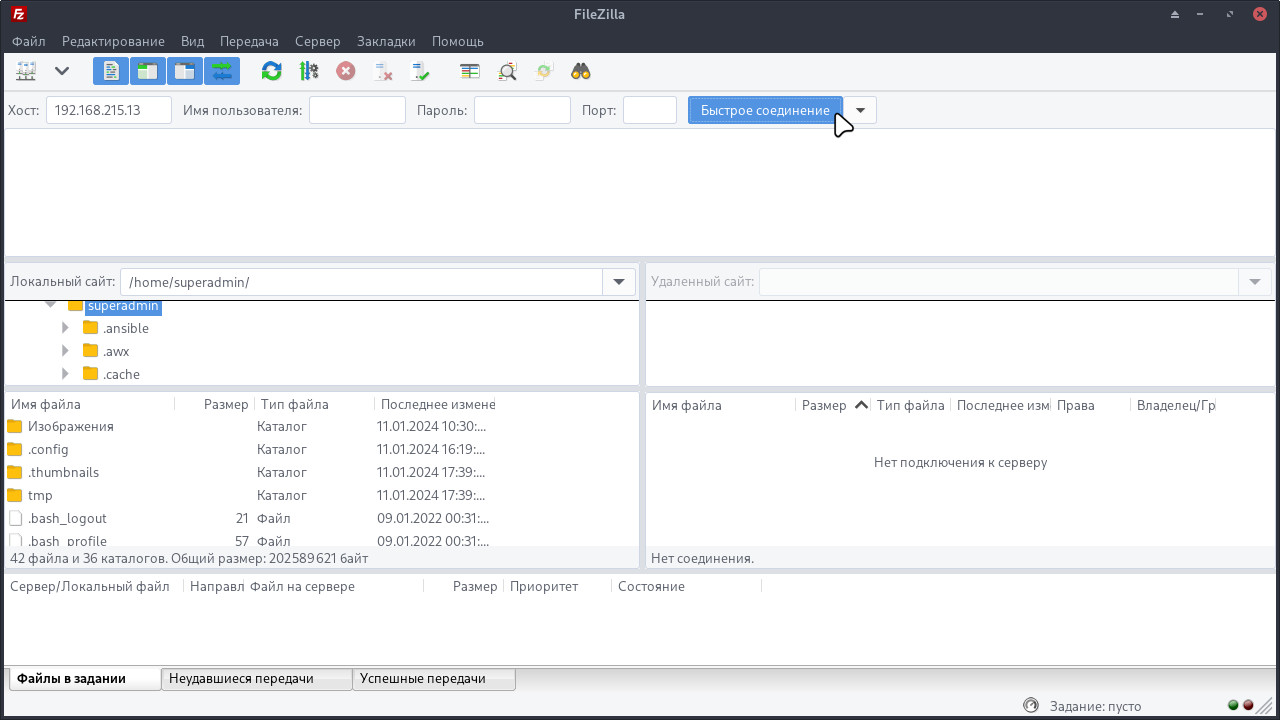Open the Удаленный сайт path dropdown
The width and height of the screenshot is (1280, 720).
tap(1255, 282)
